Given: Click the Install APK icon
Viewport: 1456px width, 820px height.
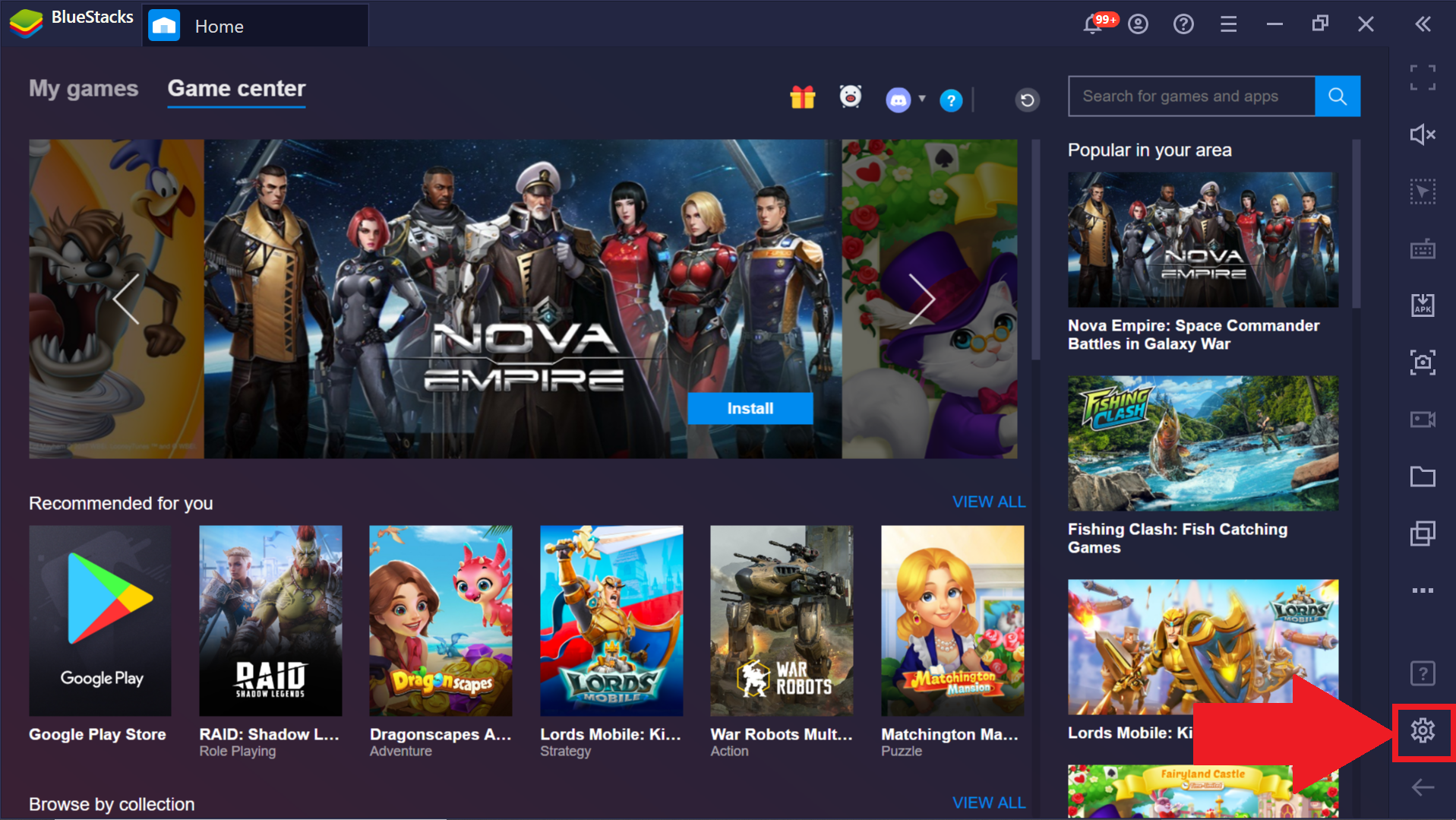Looking at the screenshot, I should point(1423,306).
